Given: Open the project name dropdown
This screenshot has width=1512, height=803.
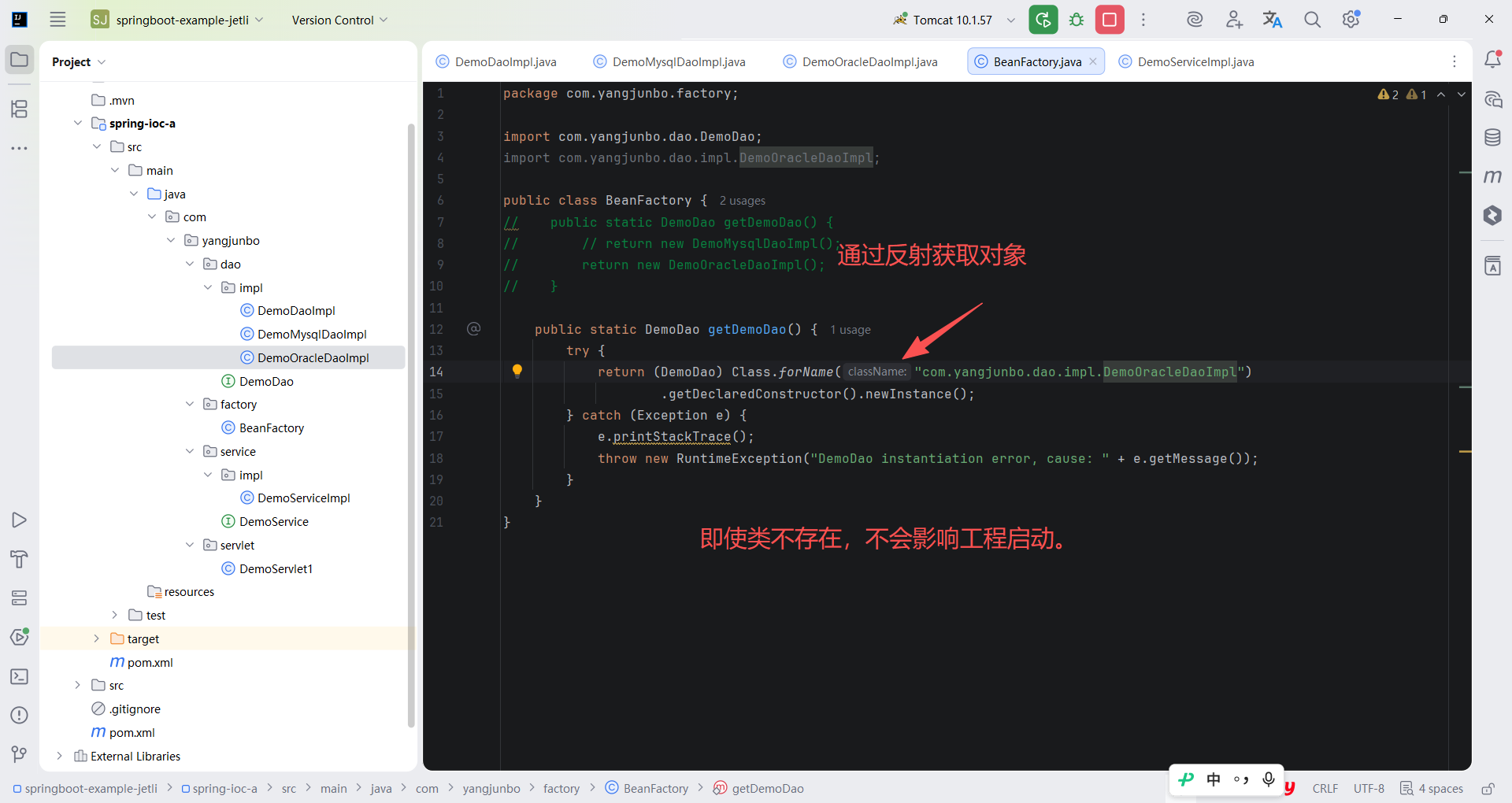Looking at the screenshot, I should (177, 20).
